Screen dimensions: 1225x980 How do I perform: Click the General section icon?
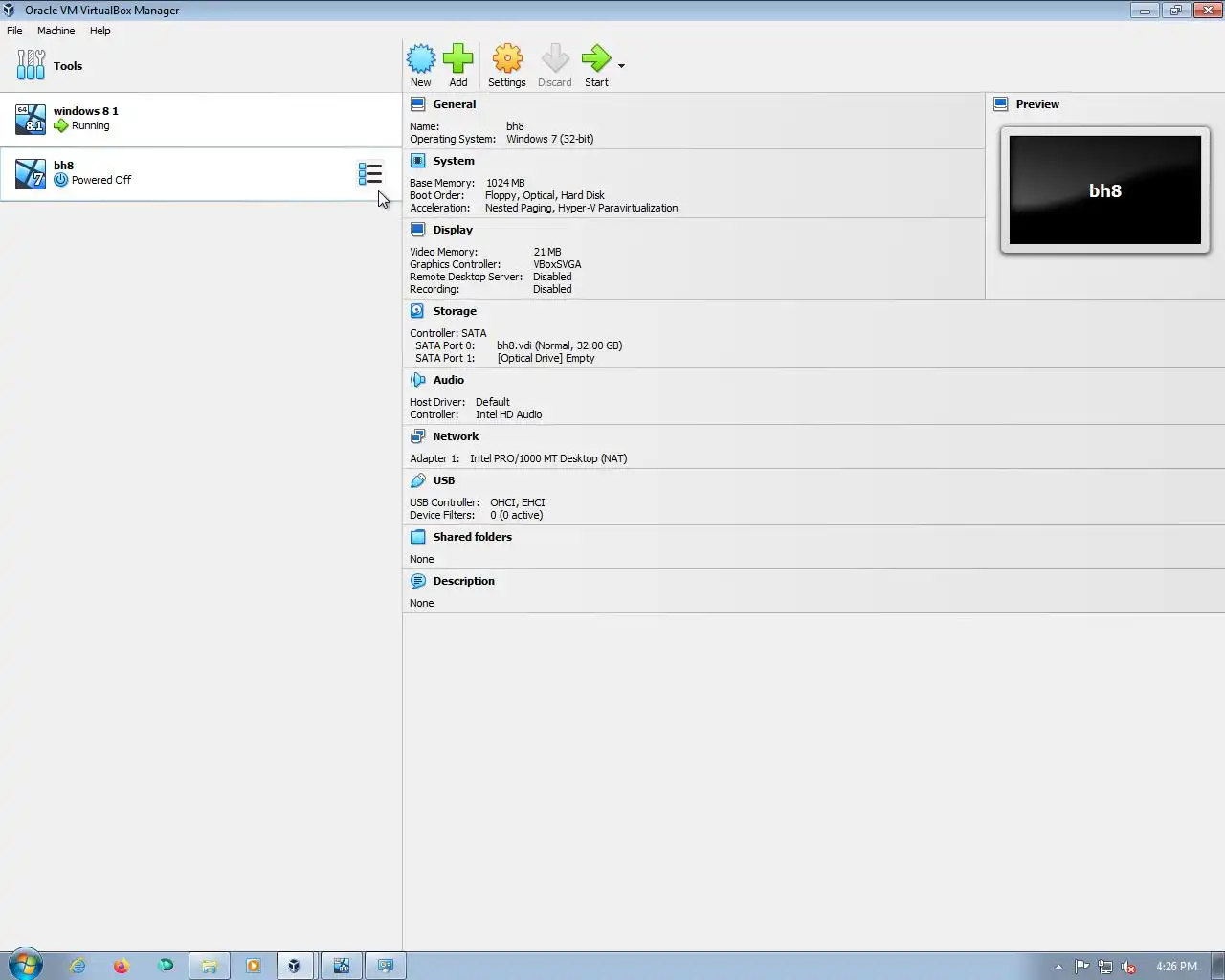coord(418,104)
